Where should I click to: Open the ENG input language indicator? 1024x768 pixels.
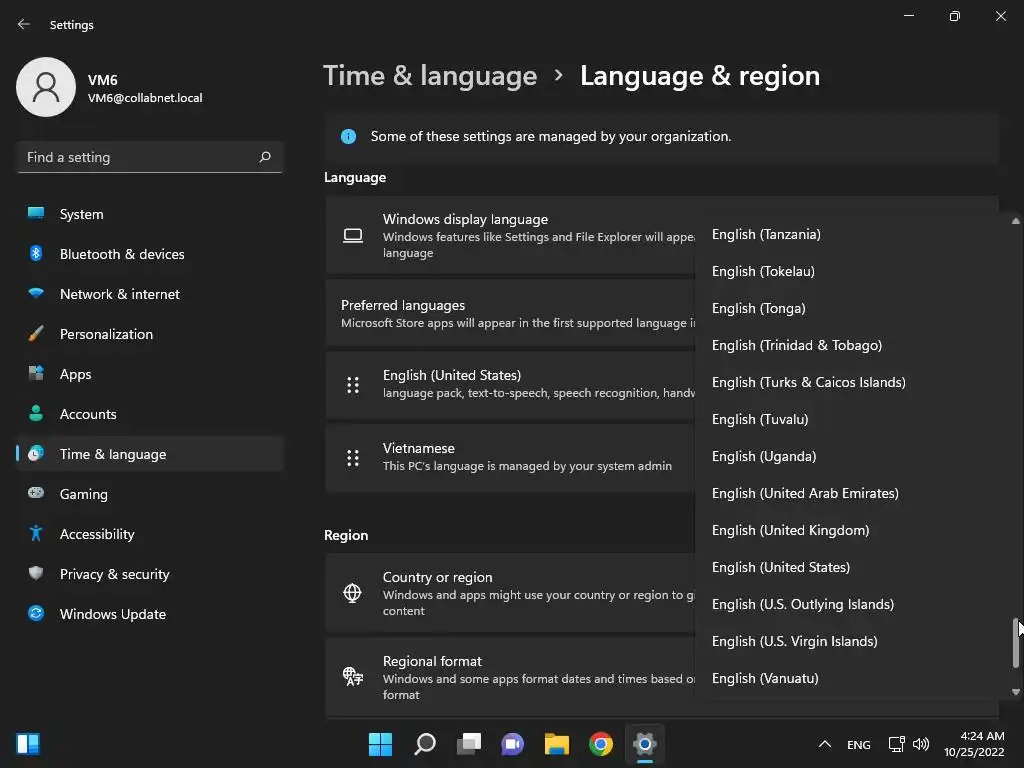[x=858, y=744]
